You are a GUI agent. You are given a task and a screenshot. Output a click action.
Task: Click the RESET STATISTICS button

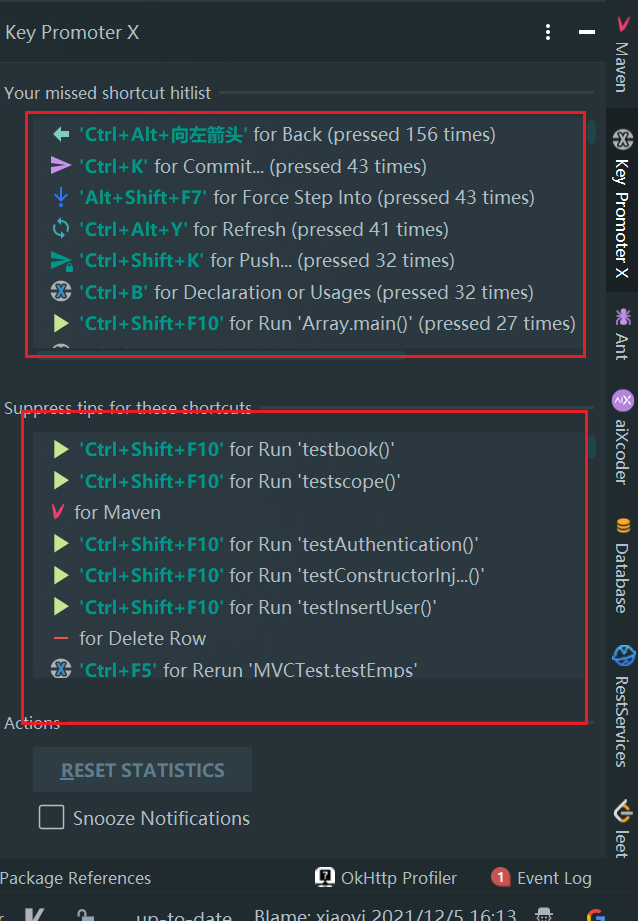pyautogui.click(x=142, y=769)
